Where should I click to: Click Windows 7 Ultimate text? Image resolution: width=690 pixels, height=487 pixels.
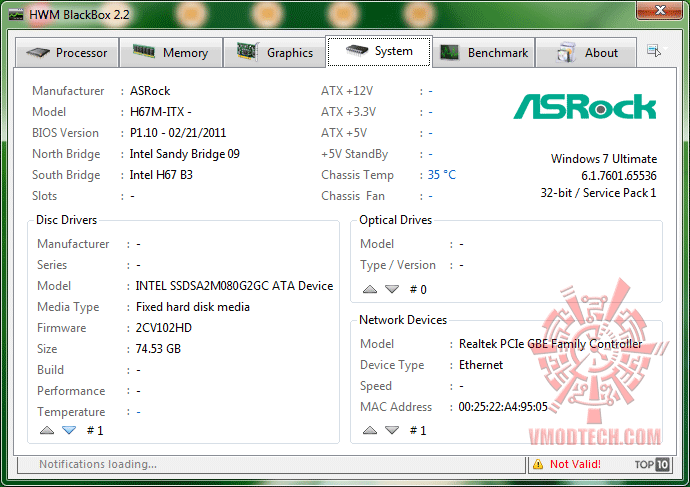point(604,159)
